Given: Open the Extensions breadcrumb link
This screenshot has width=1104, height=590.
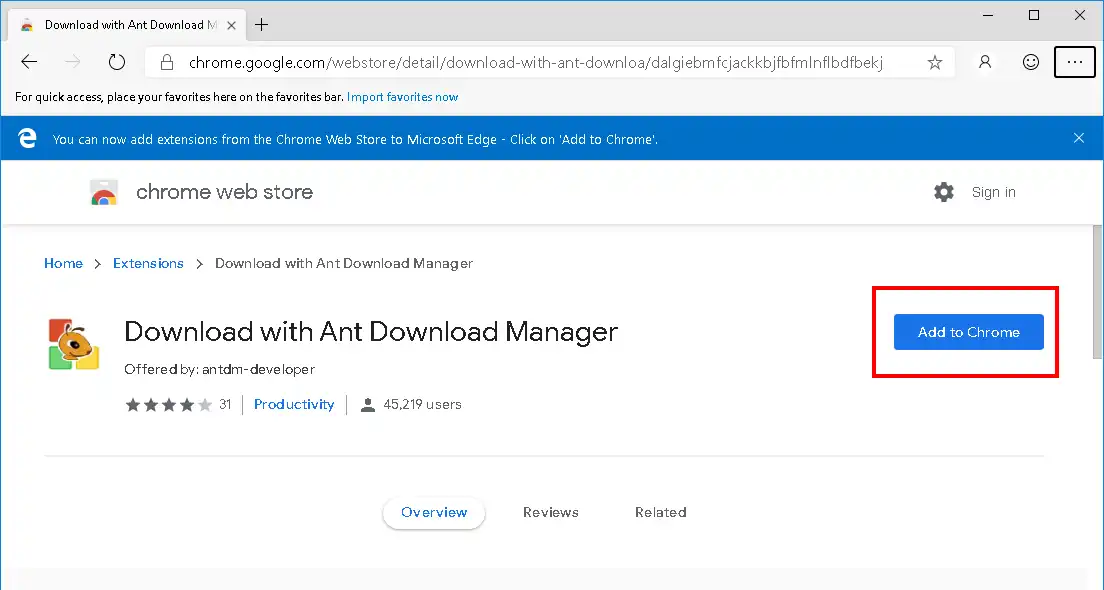Looking at the screenshot, I should click(149, 263).
